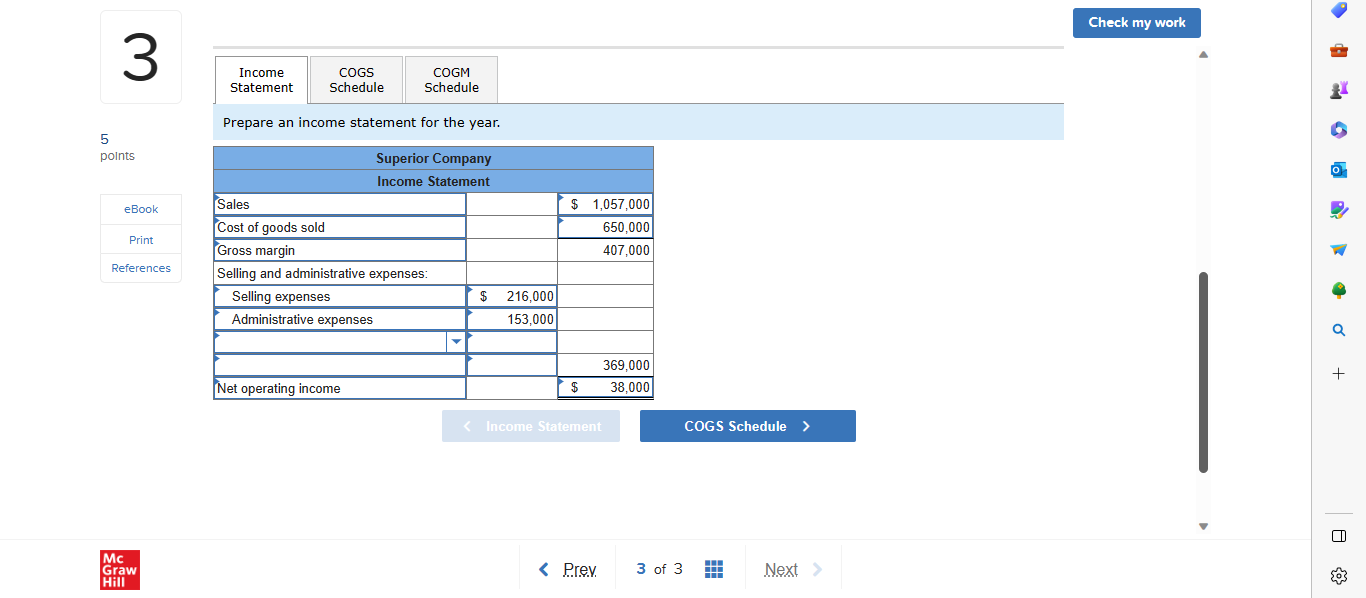The width and height of the screenshot is (1366, 598).
Task: Open the Copilot sidebar icon
Action: tap(1338, 130)
